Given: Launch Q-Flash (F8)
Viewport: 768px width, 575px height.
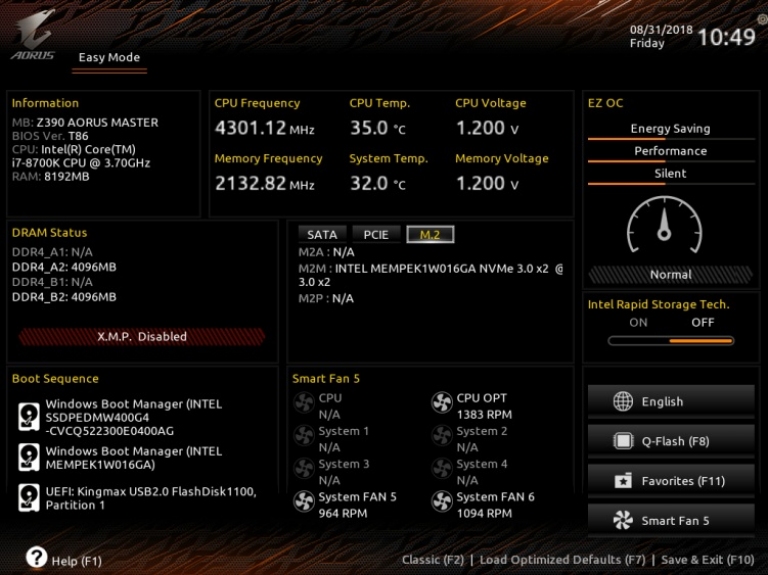Looking at the screenshot, I should coord(671,441).
